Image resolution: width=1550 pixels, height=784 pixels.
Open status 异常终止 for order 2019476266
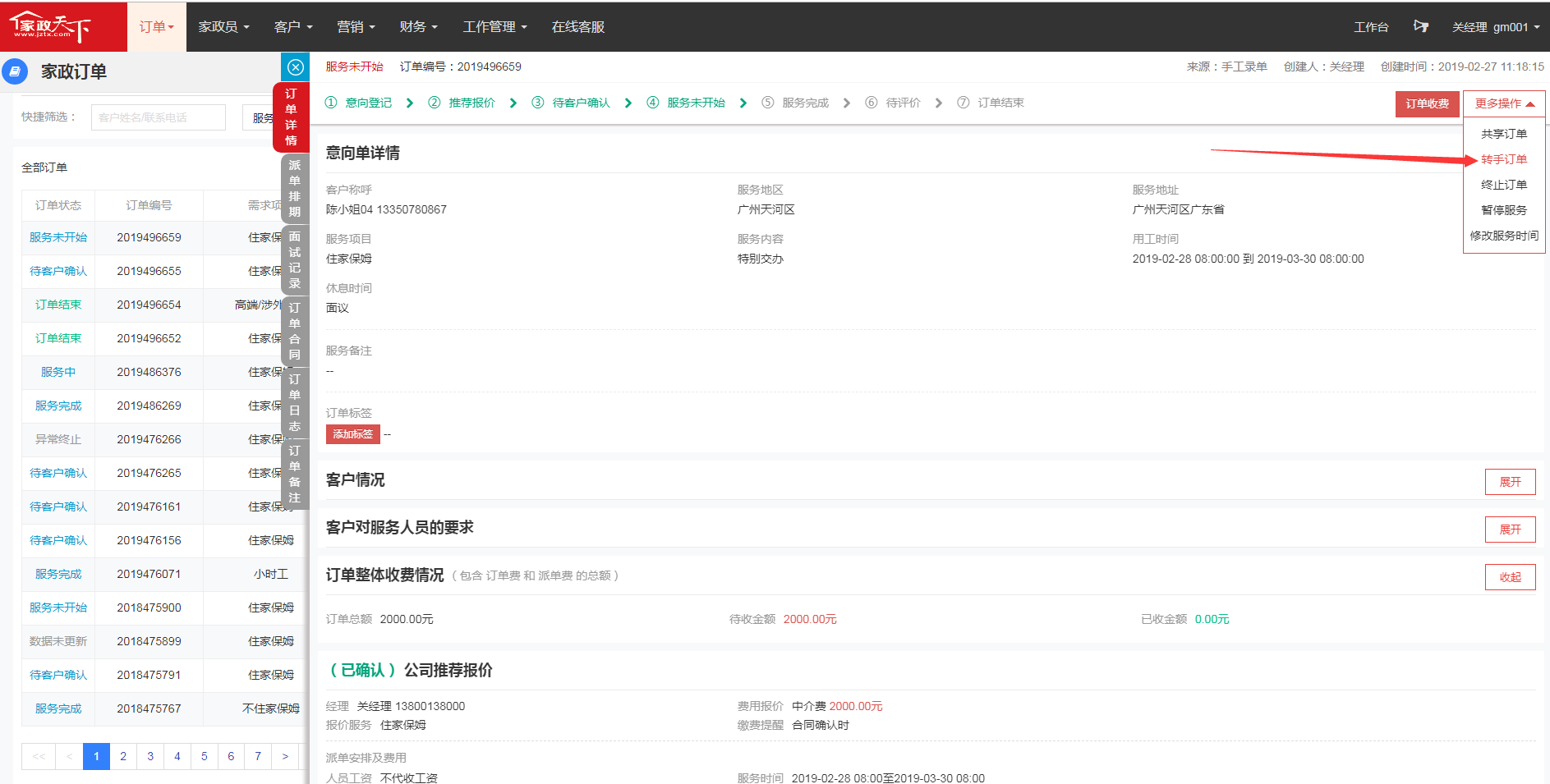(x=58, y=439)
